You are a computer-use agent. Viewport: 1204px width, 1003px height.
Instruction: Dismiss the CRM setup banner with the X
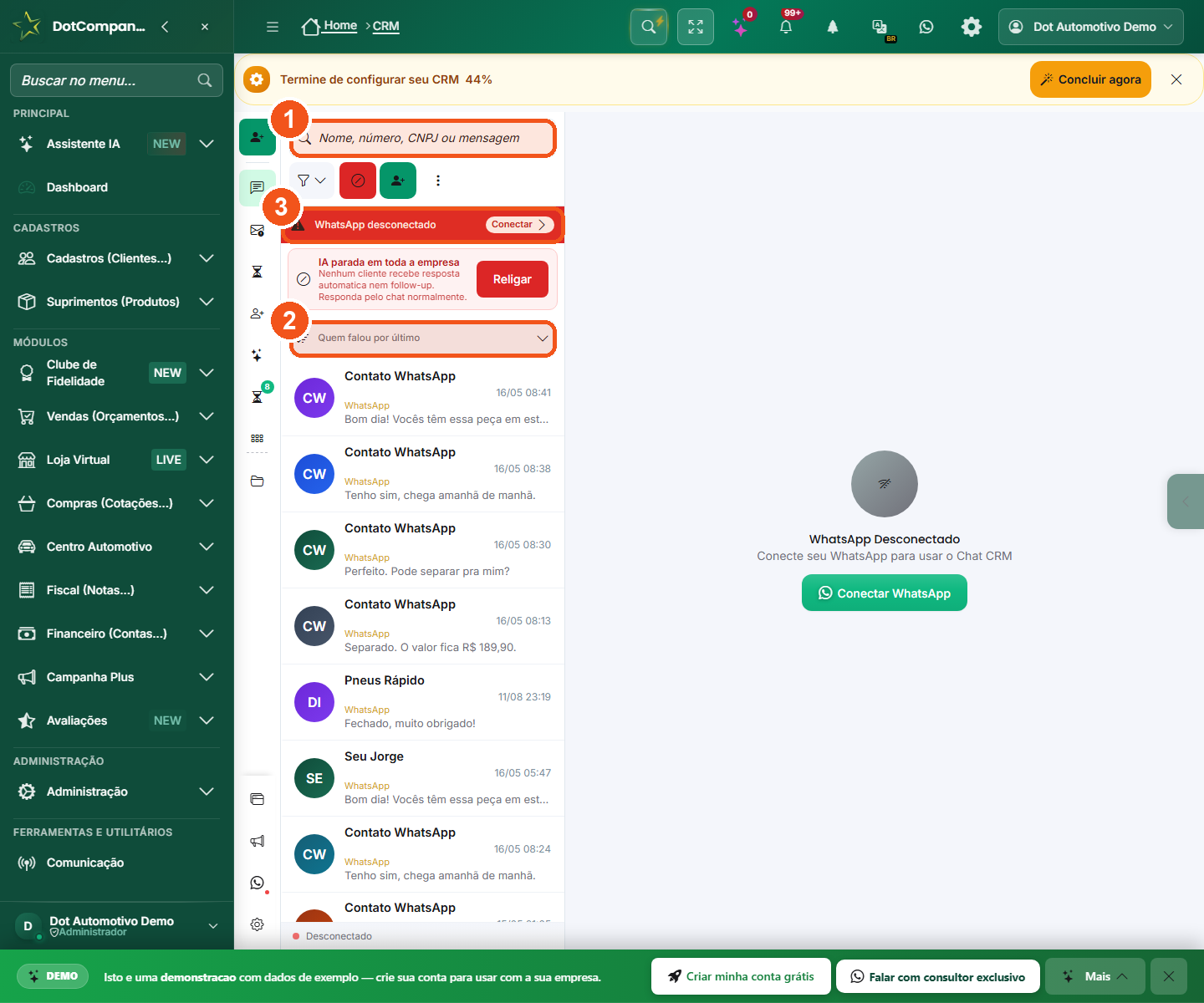[1176, 79]
